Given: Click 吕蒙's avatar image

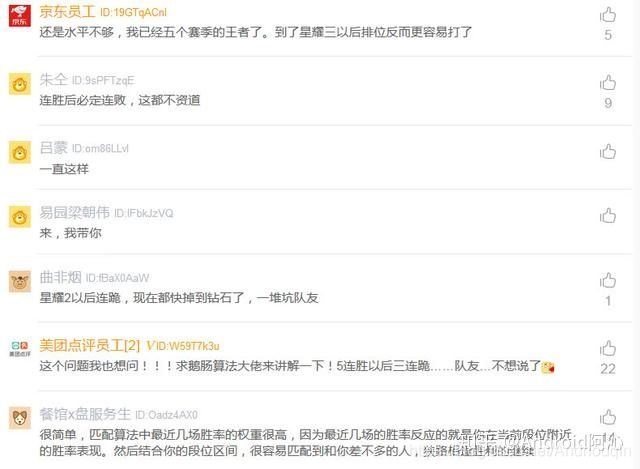Looking at the screenshot, I should (20, 152).
